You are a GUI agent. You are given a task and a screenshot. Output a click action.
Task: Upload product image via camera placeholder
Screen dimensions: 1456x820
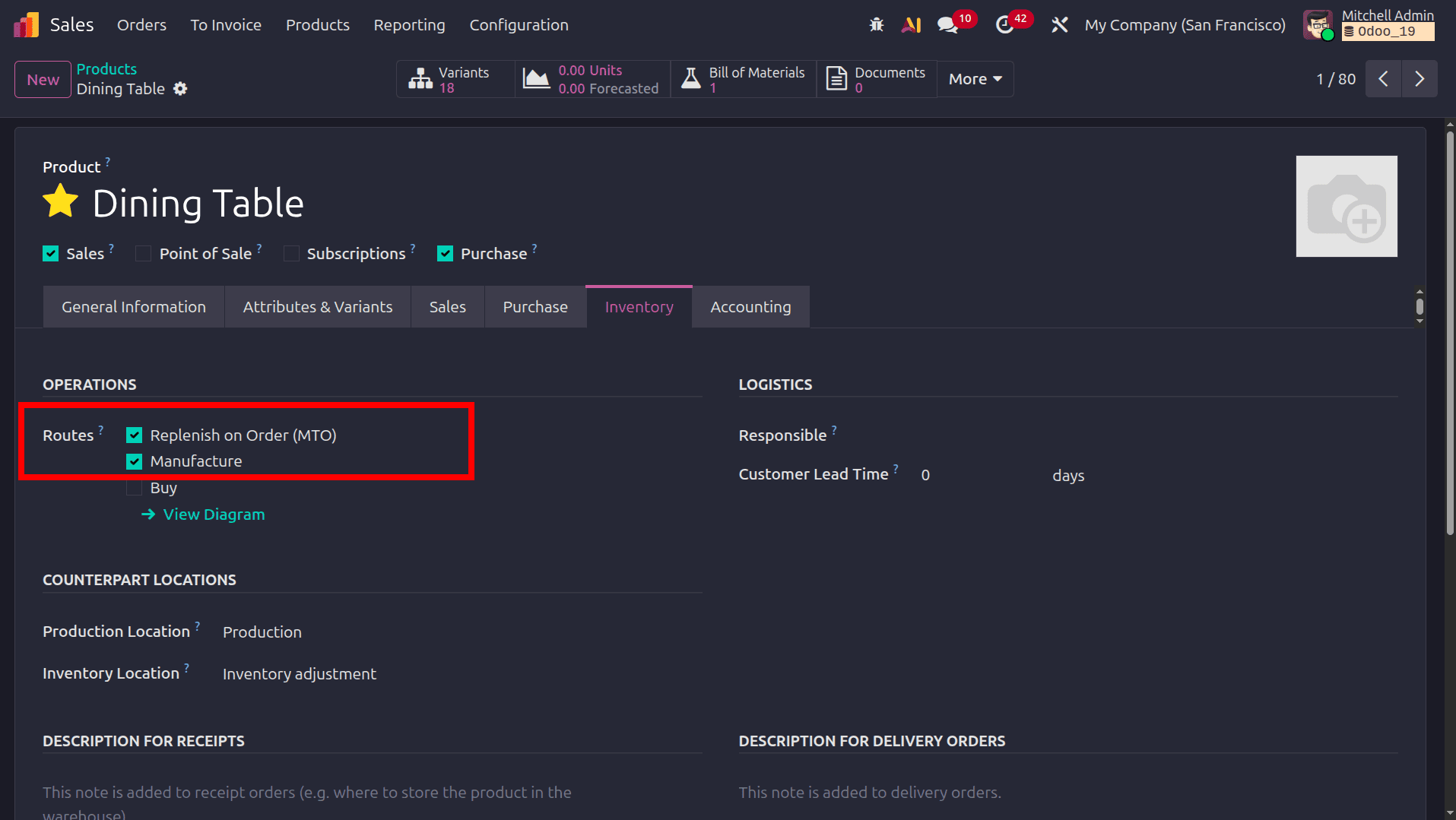pyautogui.click(x=1347, y=206)
